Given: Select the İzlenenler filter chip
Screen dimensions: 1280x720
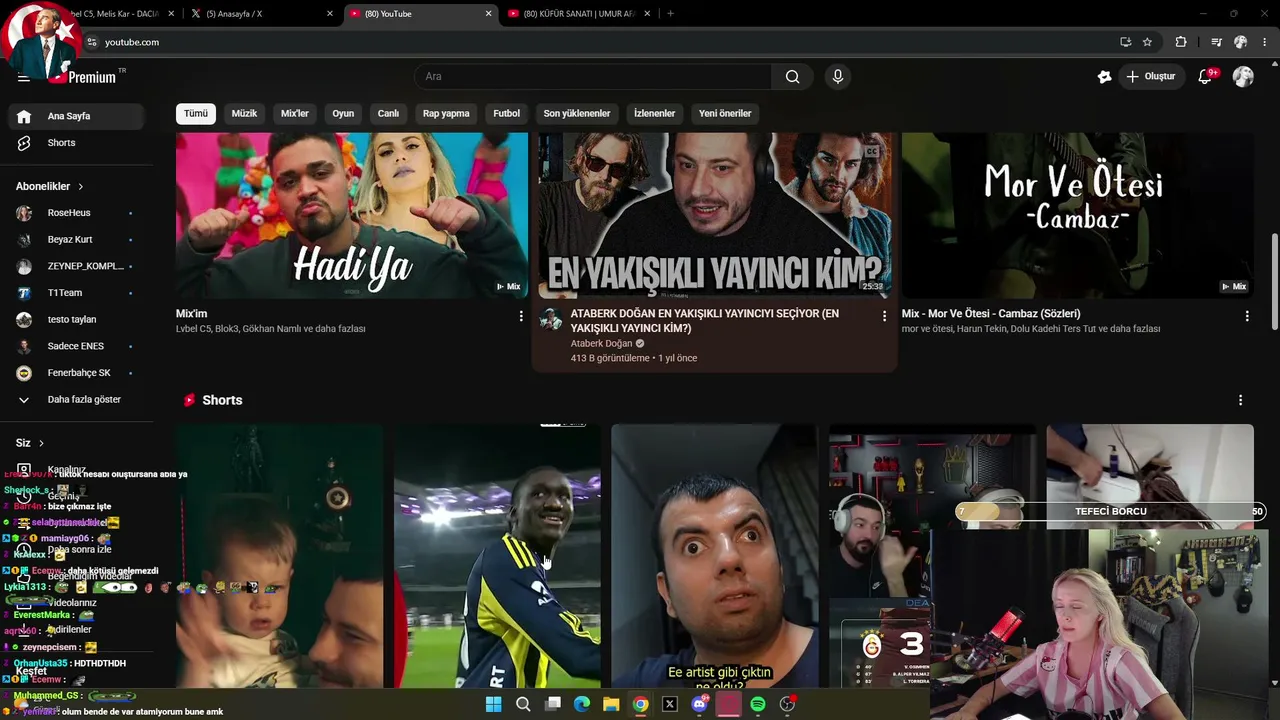Looking at the screenshot, I should [x=655, y=114].
